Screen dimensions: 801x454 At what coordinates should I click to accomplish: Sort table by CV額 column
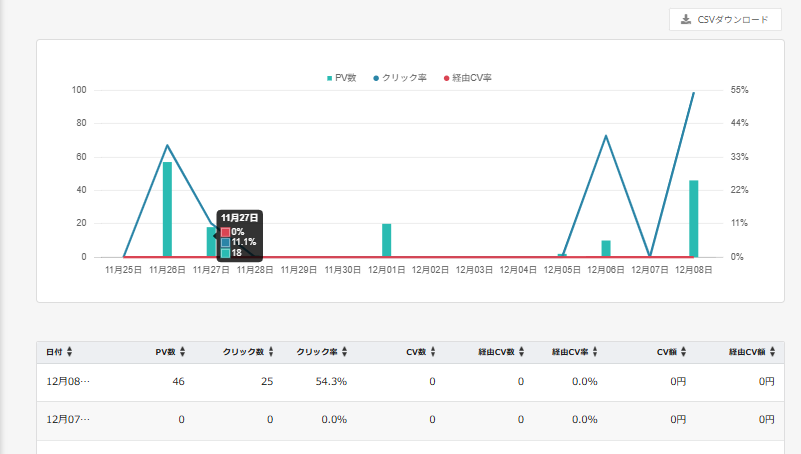[672, 352]
